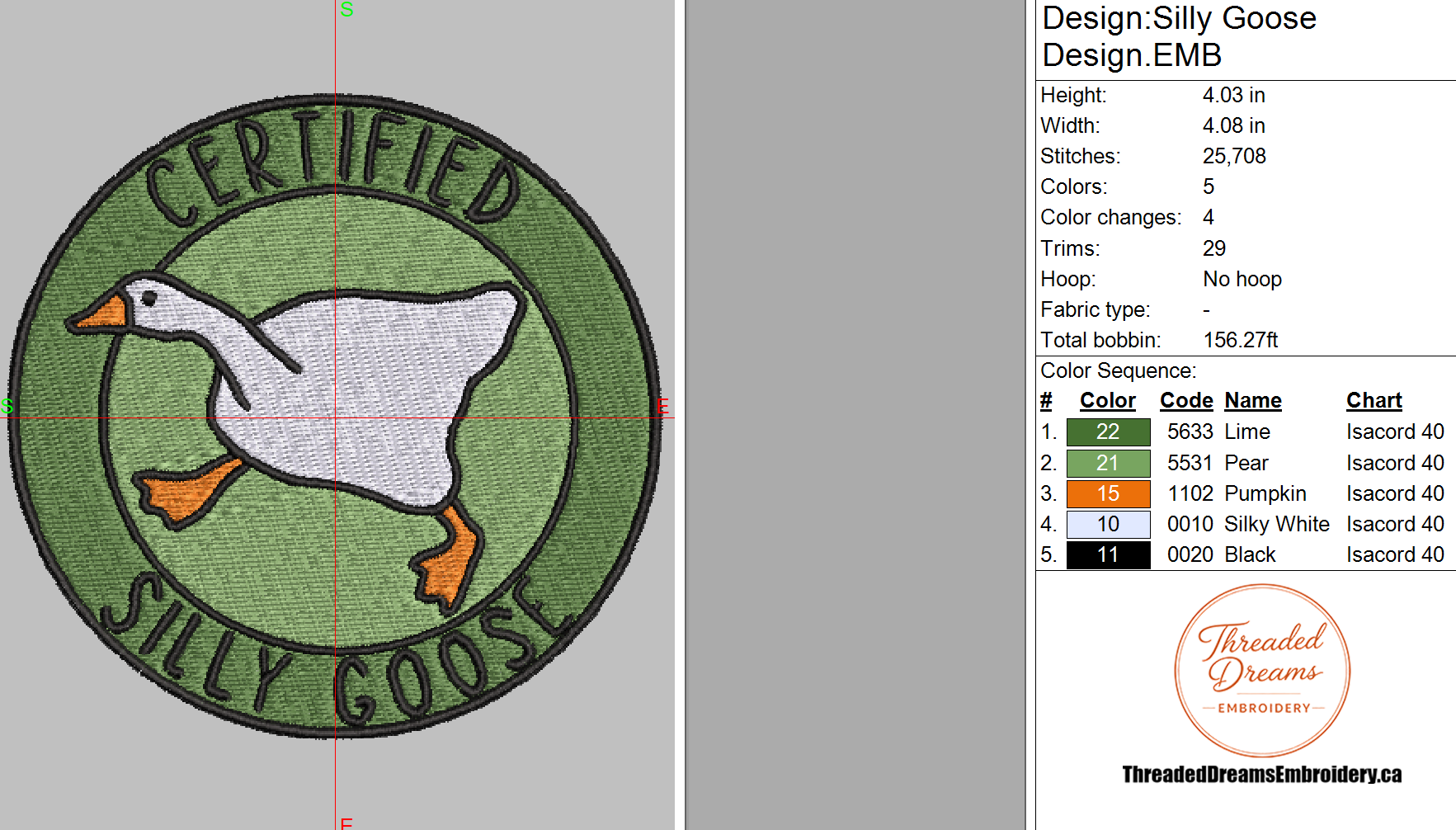Click the thread code 5531

pyautogui.click(x=1190, y=463)
